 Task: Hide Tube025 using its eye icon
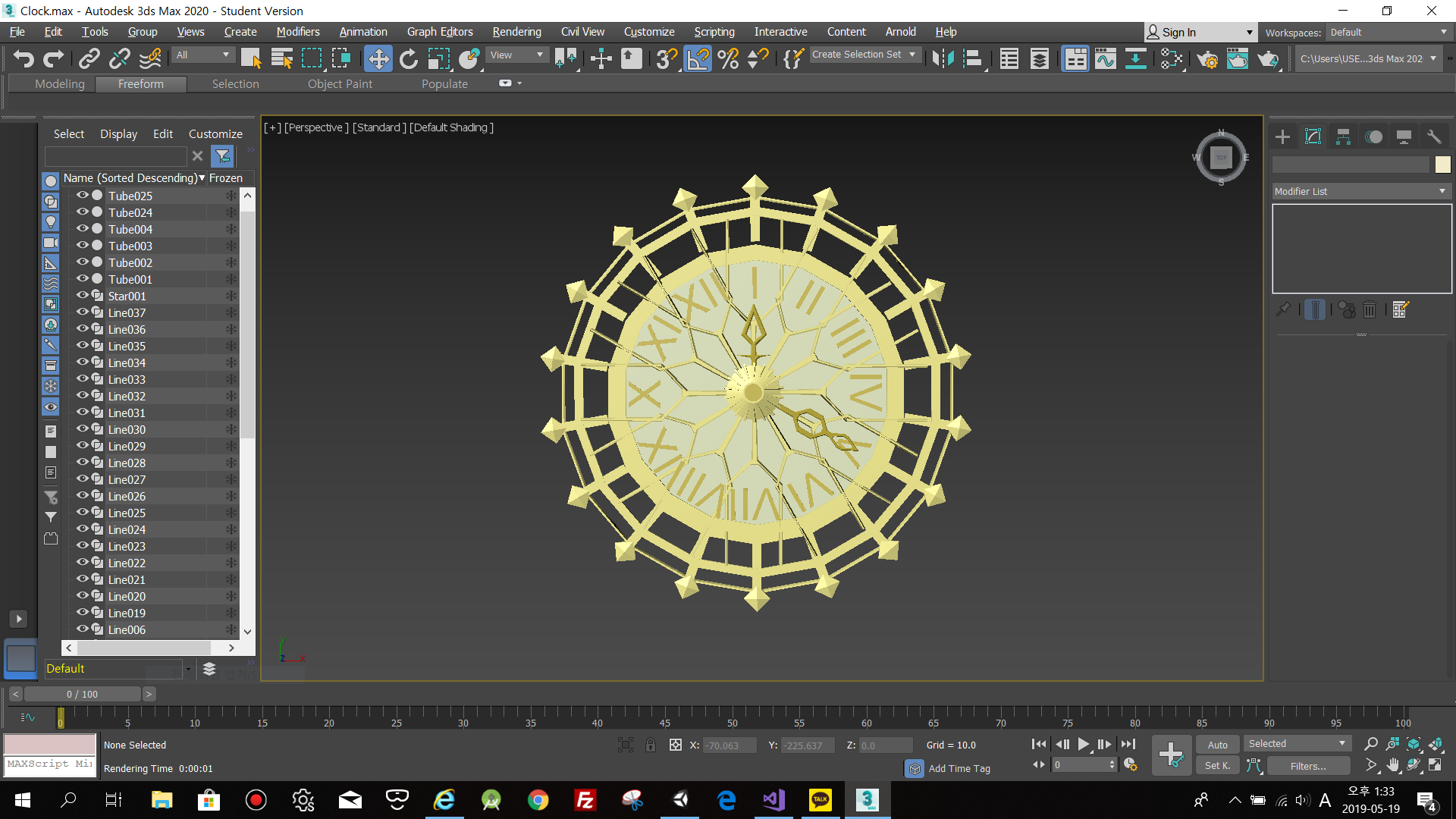pos(82,195)
